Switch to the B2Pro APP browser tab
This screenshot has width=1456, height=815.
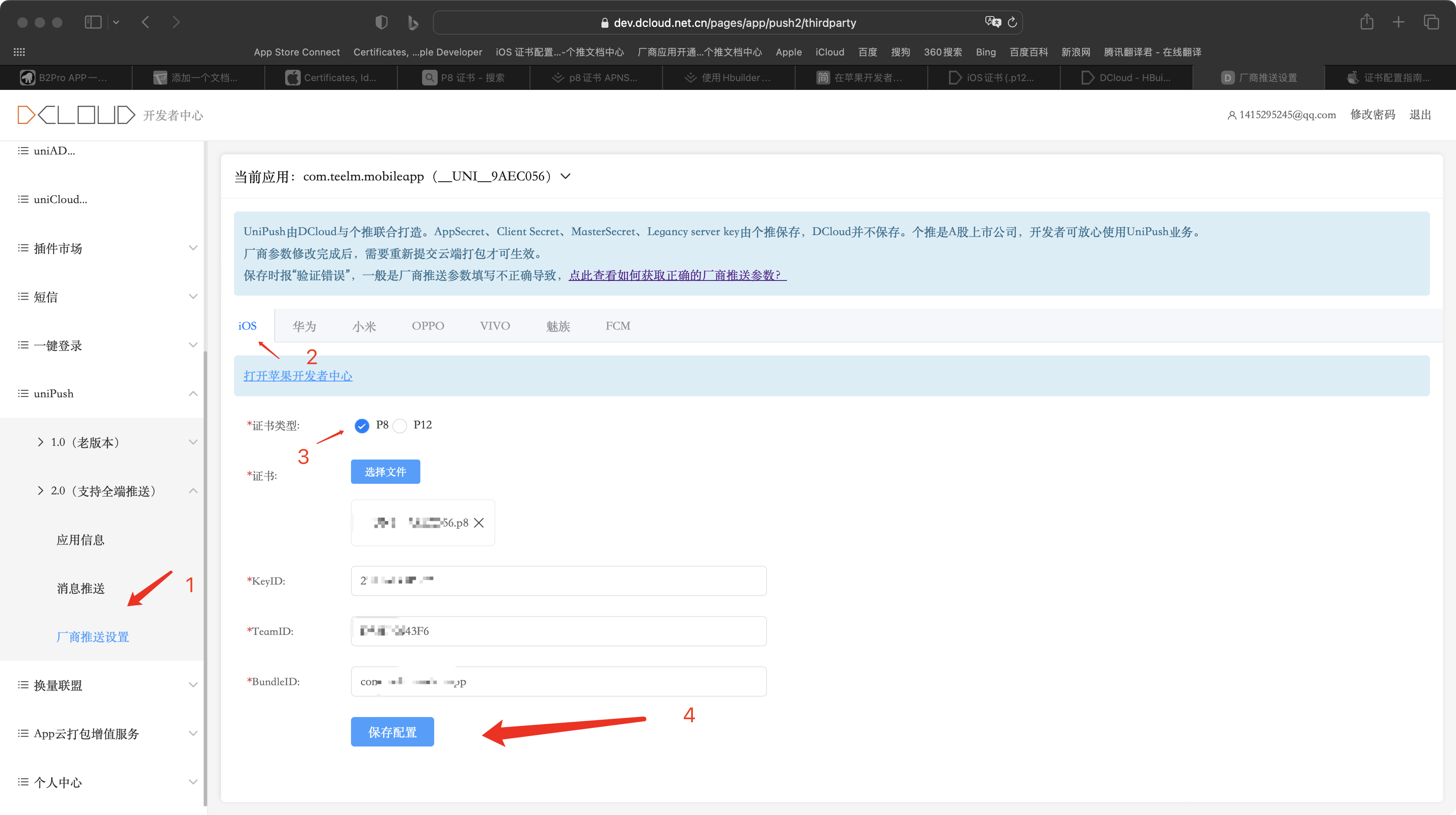(66, 78)
